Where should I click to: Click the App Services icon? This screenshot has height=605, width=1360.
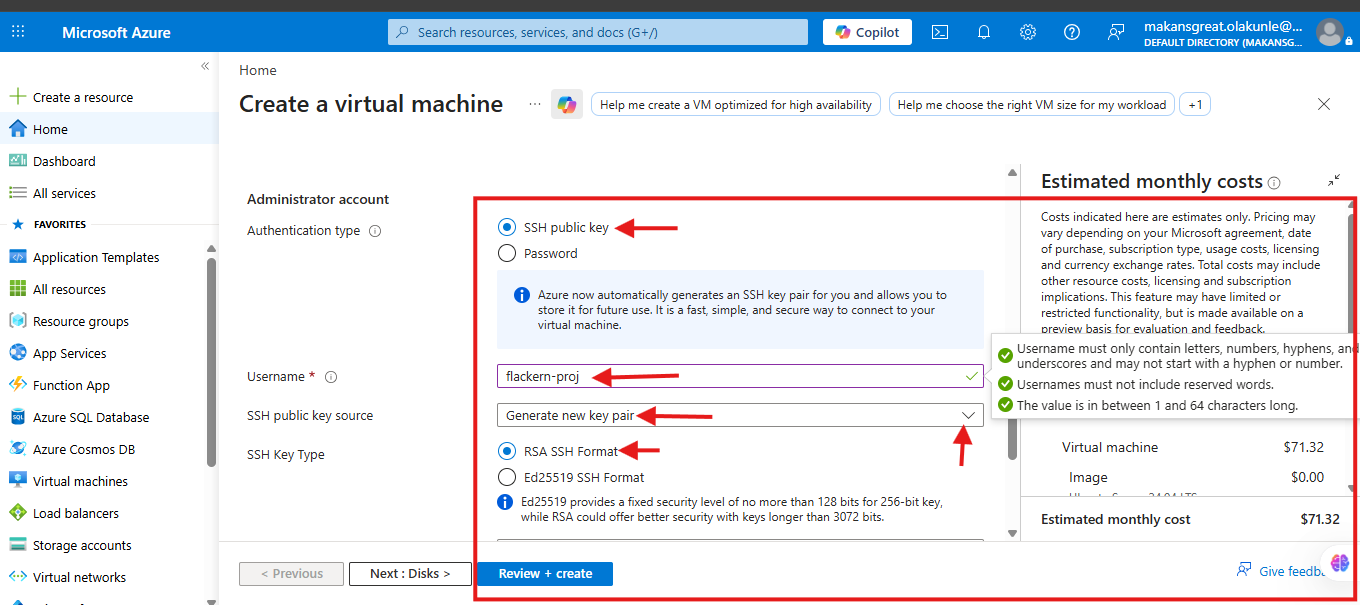point(17,353)
